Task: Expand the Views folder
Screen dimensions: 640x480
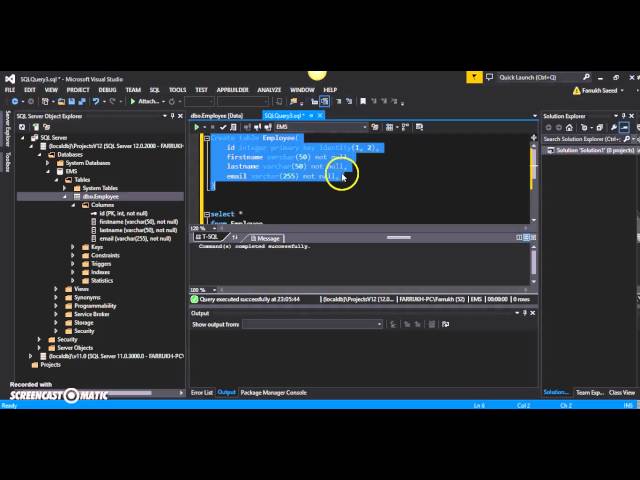Action: 56,289
